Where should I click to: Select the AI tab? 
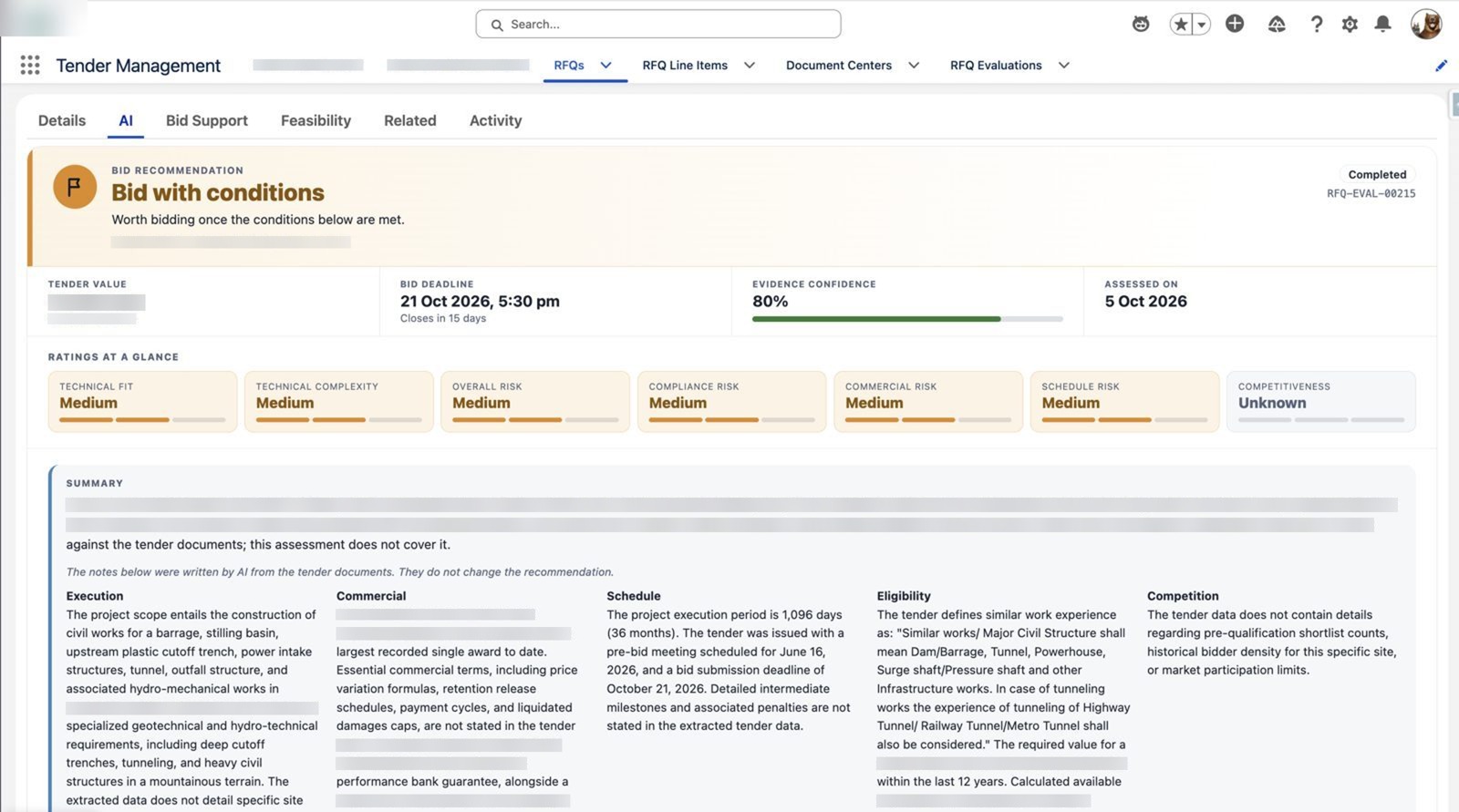126,120
